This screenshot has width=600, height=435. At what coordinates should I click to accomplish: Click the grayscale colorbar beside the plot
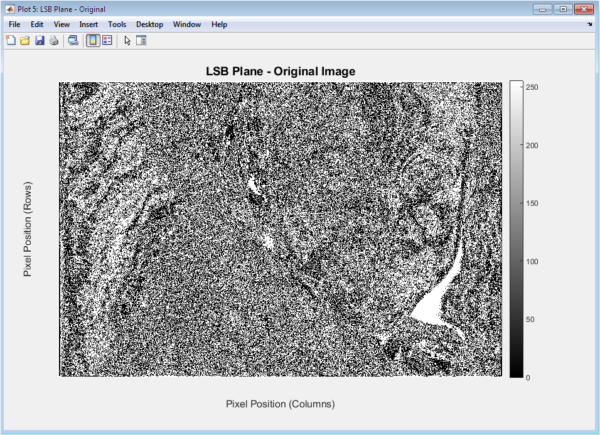(x=516, y=229)
